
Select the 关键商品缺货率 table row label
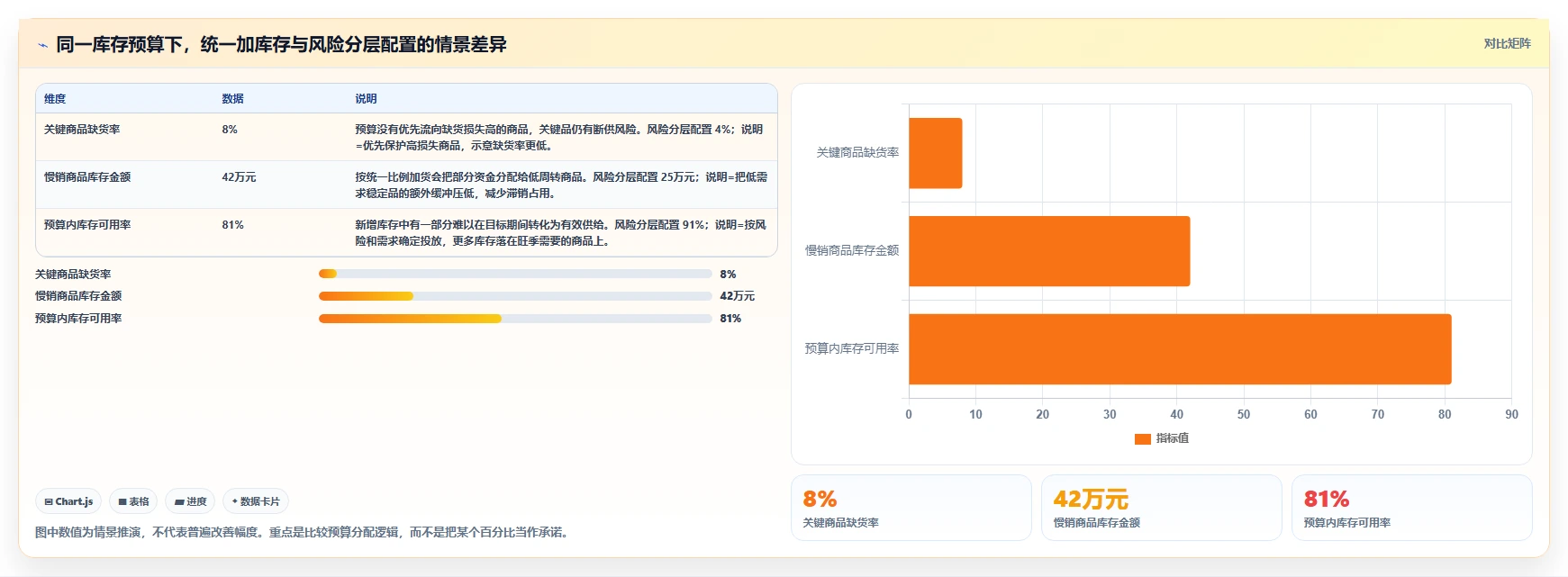[82, 130]
